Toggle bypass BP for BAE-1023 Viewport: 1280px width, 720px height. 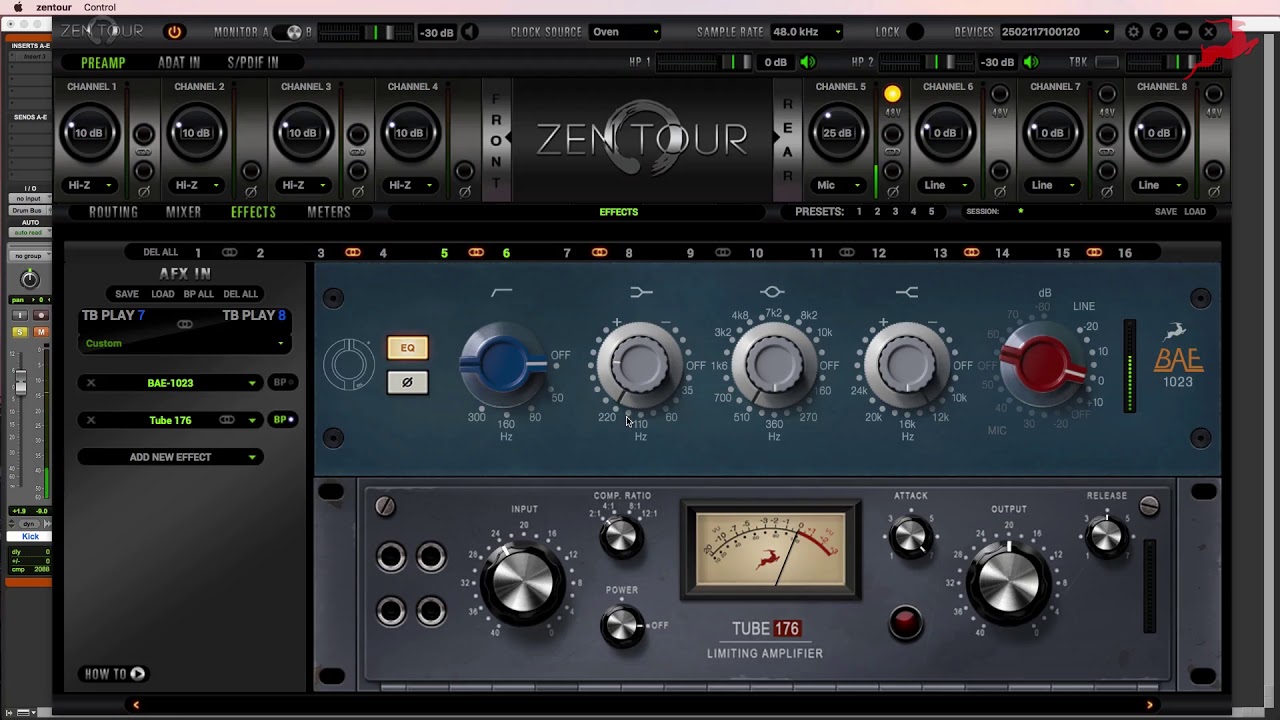[282, 383]
